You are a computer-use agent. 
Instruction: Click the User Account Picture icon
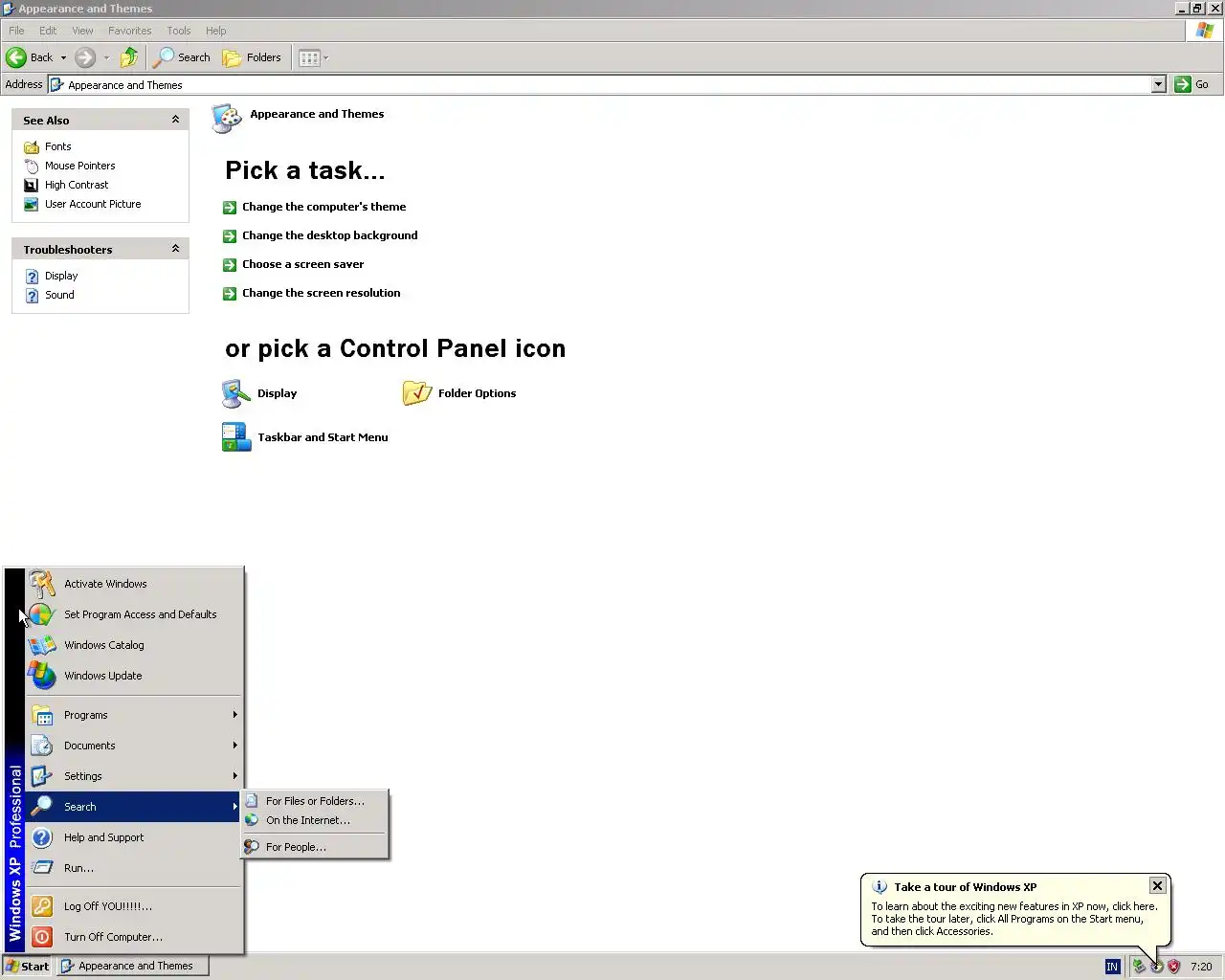click(32, 204)
